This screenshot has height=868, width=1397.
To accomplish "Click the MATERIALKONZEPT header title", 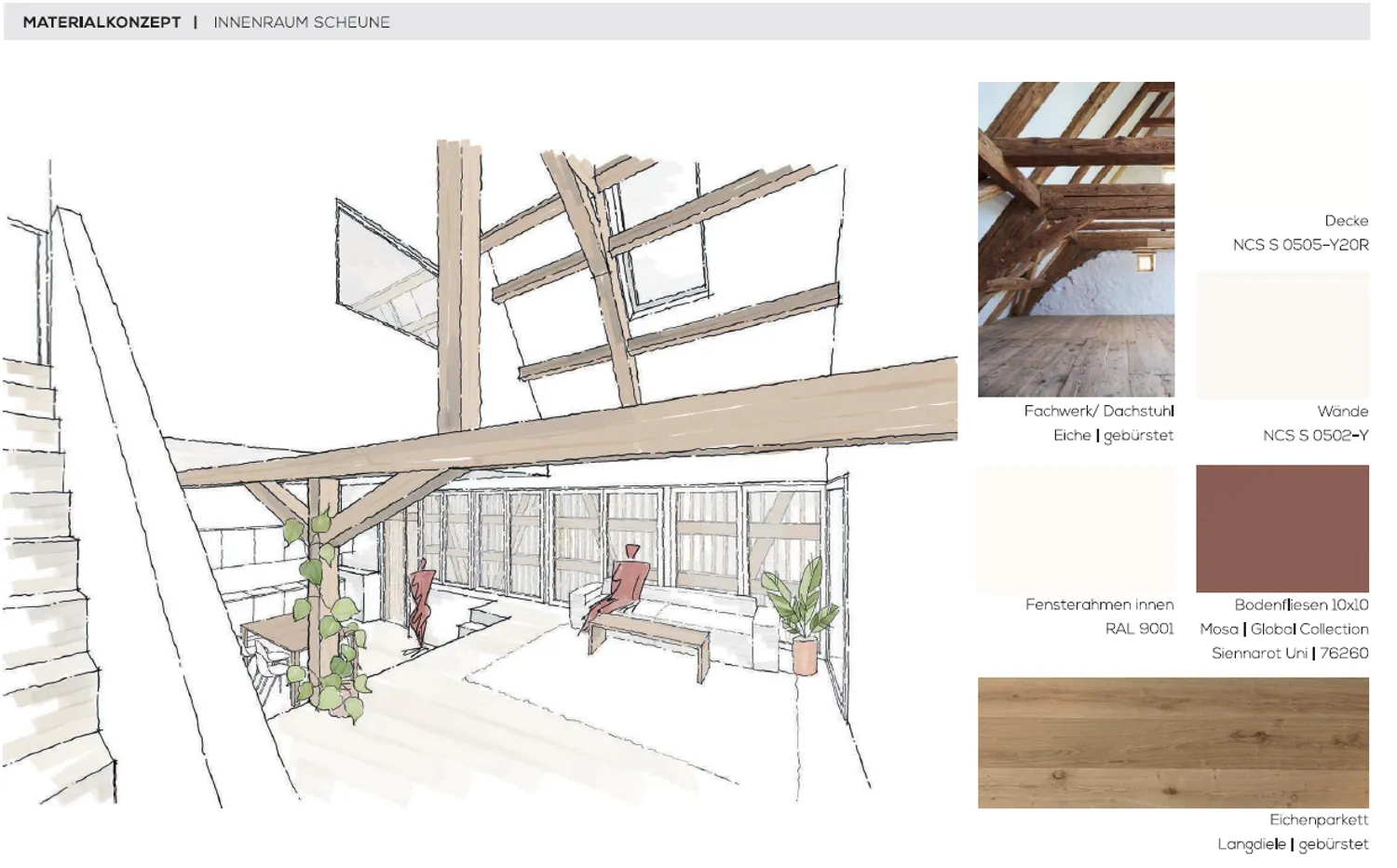I will [102, 22].
